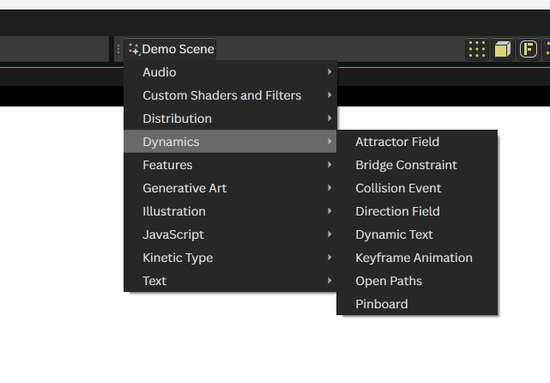This screenshot has width=550, height=383.
Task: Choose Attractor Field from the Dynamics submenu
Action: coord(417,142)
